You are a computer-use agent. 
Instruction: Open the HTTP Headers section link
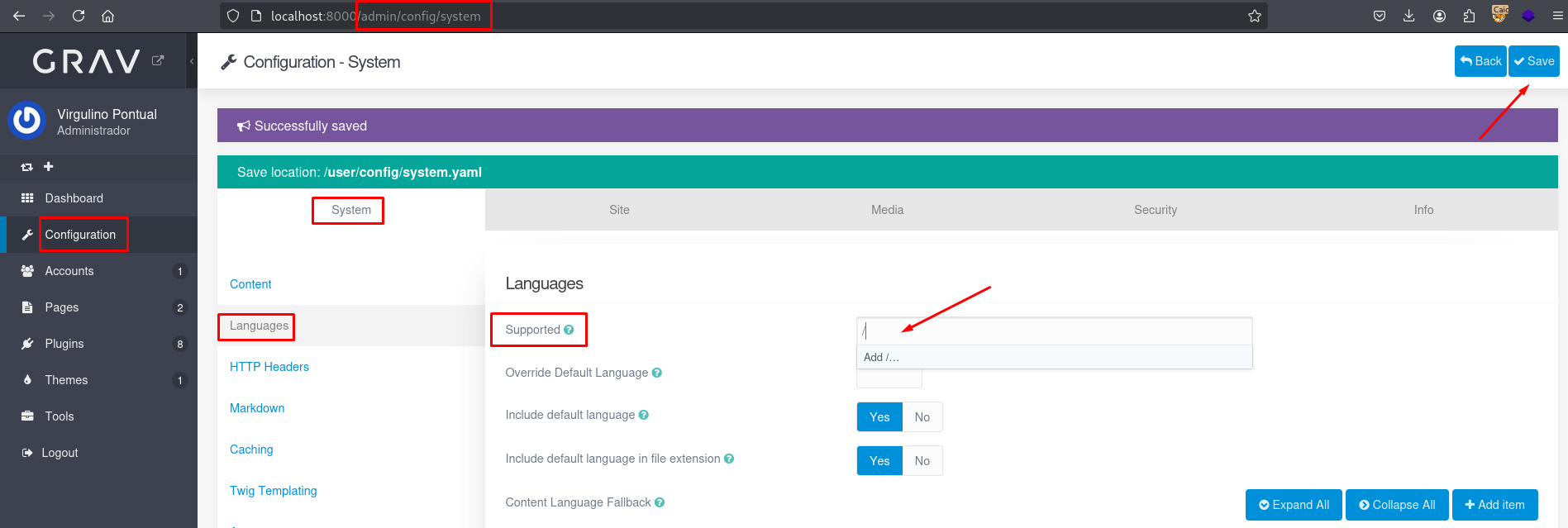tap(269, 367)
